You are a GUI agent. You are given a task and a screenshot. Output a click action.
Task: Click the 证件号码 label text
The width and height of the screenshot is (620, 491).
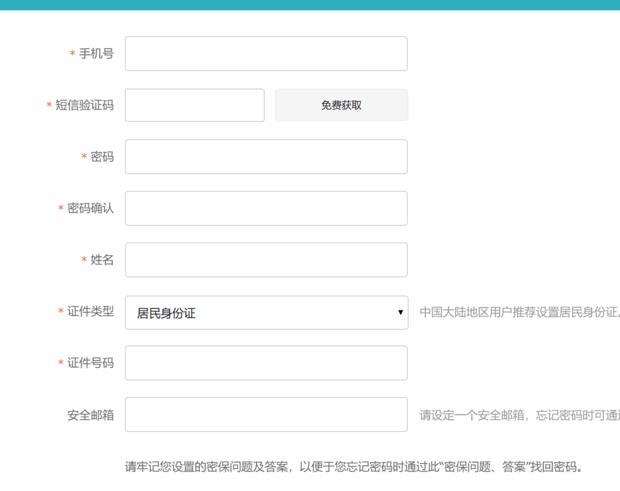coord(90,363)
